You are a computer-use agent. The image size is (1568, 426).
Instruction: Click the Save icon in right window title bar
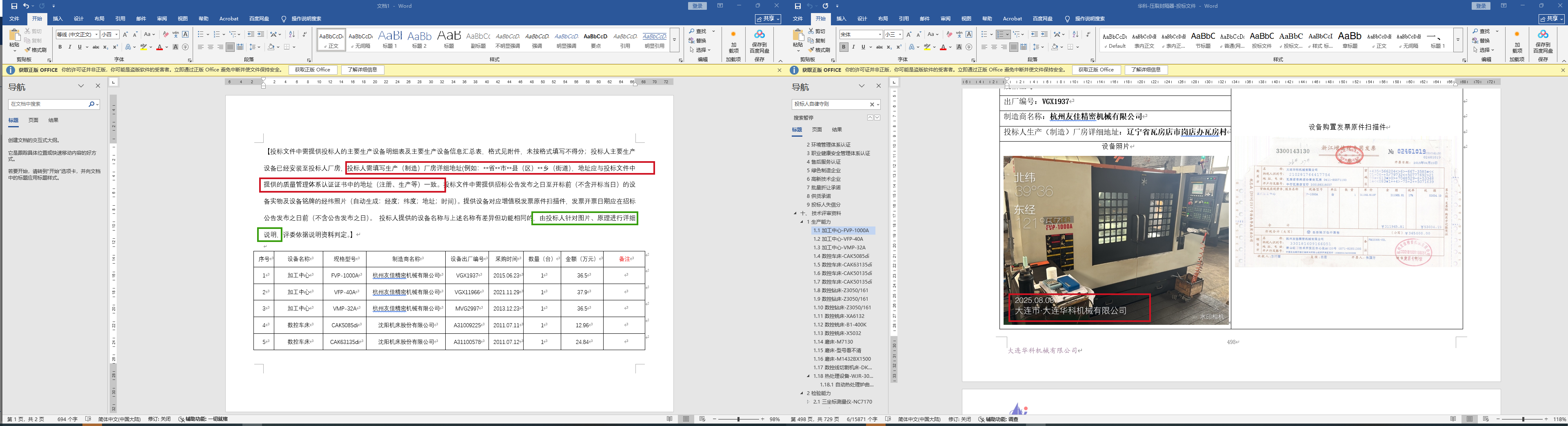coord(797,6)
